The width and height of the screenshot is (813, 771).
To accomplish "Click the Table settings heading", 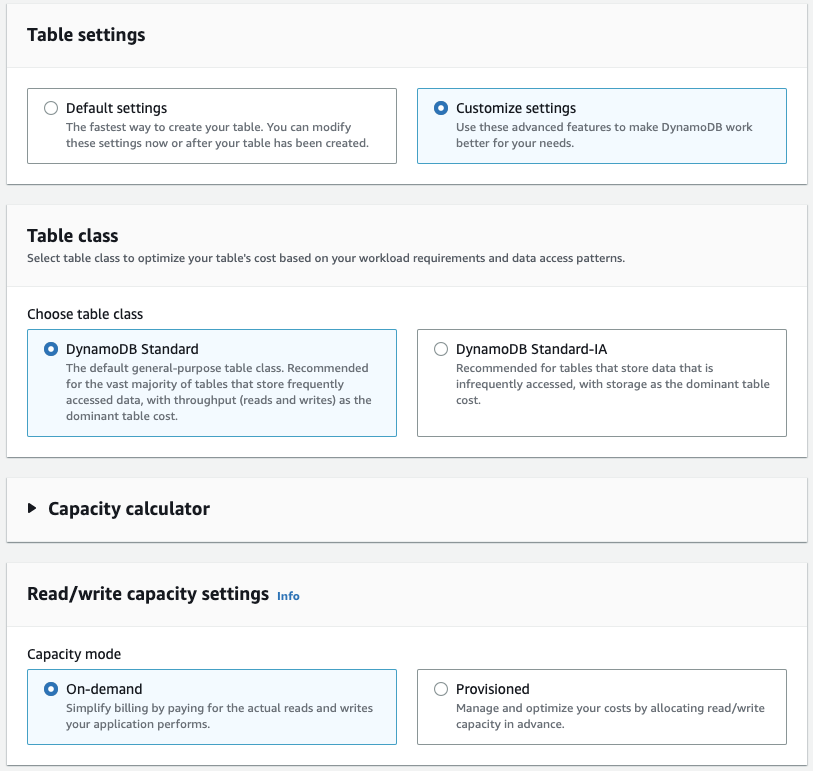I will pos(86,35).
